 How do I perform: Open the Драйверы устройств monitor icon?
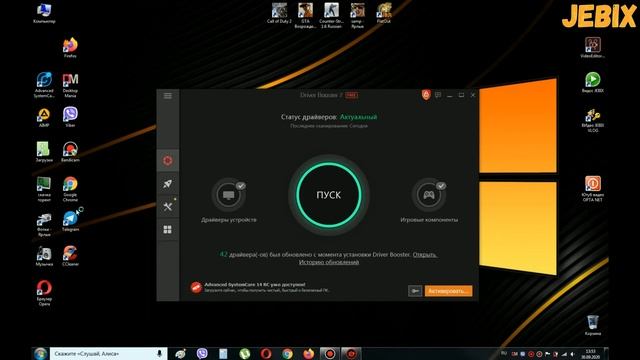pyautogui.click(x=229, y=195)
